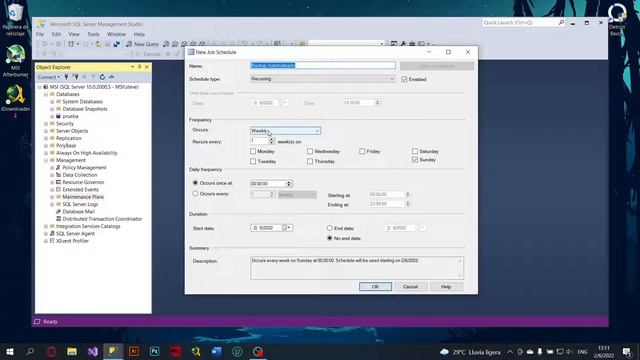Viewport: 640px width, 360px height.
Task: Click the New Query toolbar button
Action: click(142, 44)
